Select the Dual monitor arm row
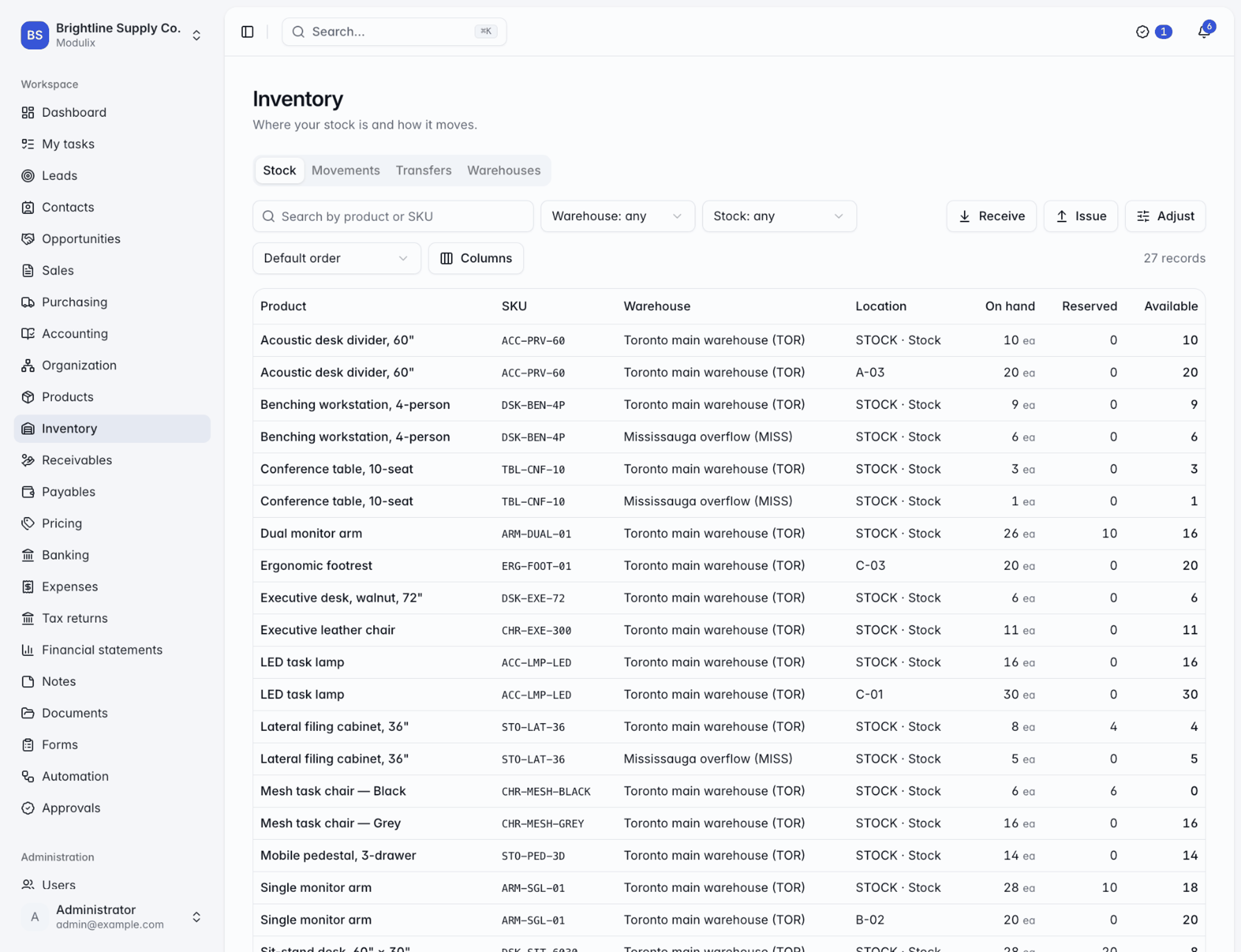This screenshot has width=1241, height=952. 729,534
